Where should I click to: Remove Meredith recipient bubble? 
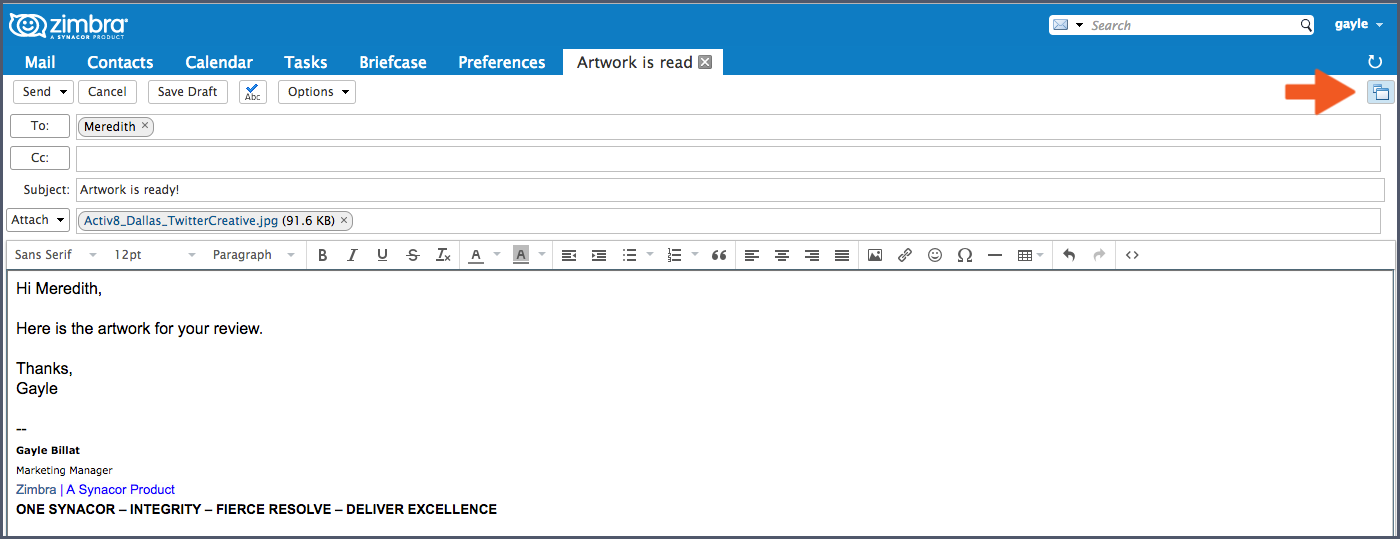click(x=145, y=126)
